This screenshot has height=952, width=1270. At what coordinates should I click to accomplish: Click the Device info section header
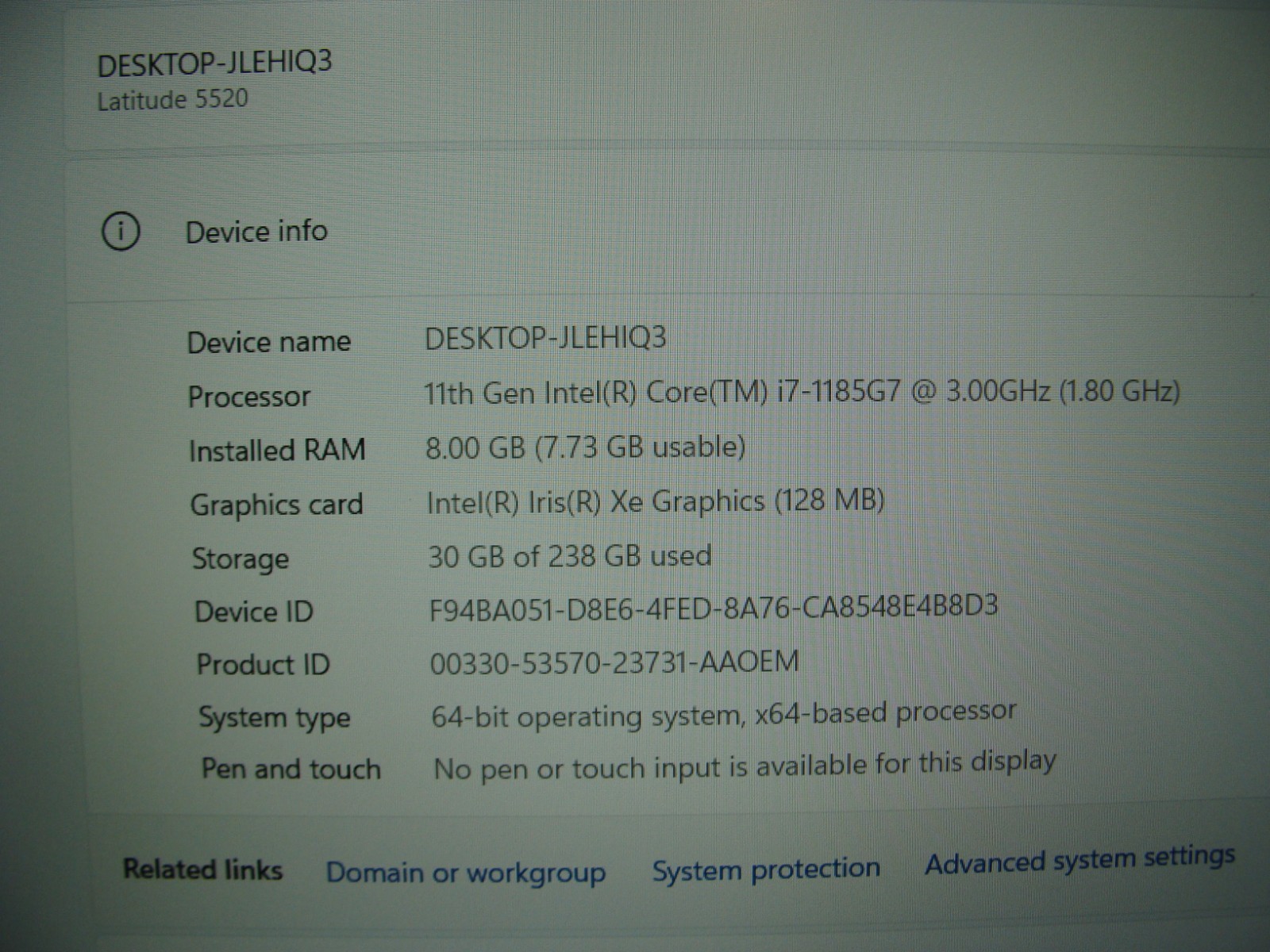[256, 232]
